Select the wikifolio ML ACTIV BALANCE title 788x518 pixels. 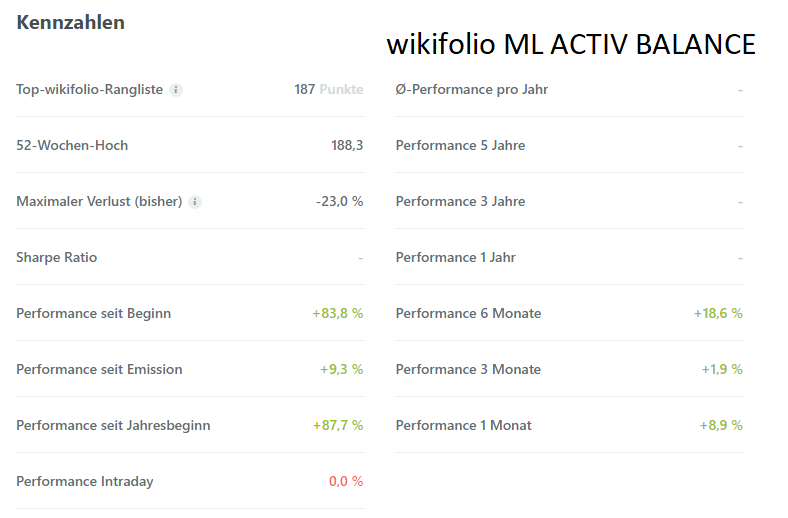570,45
